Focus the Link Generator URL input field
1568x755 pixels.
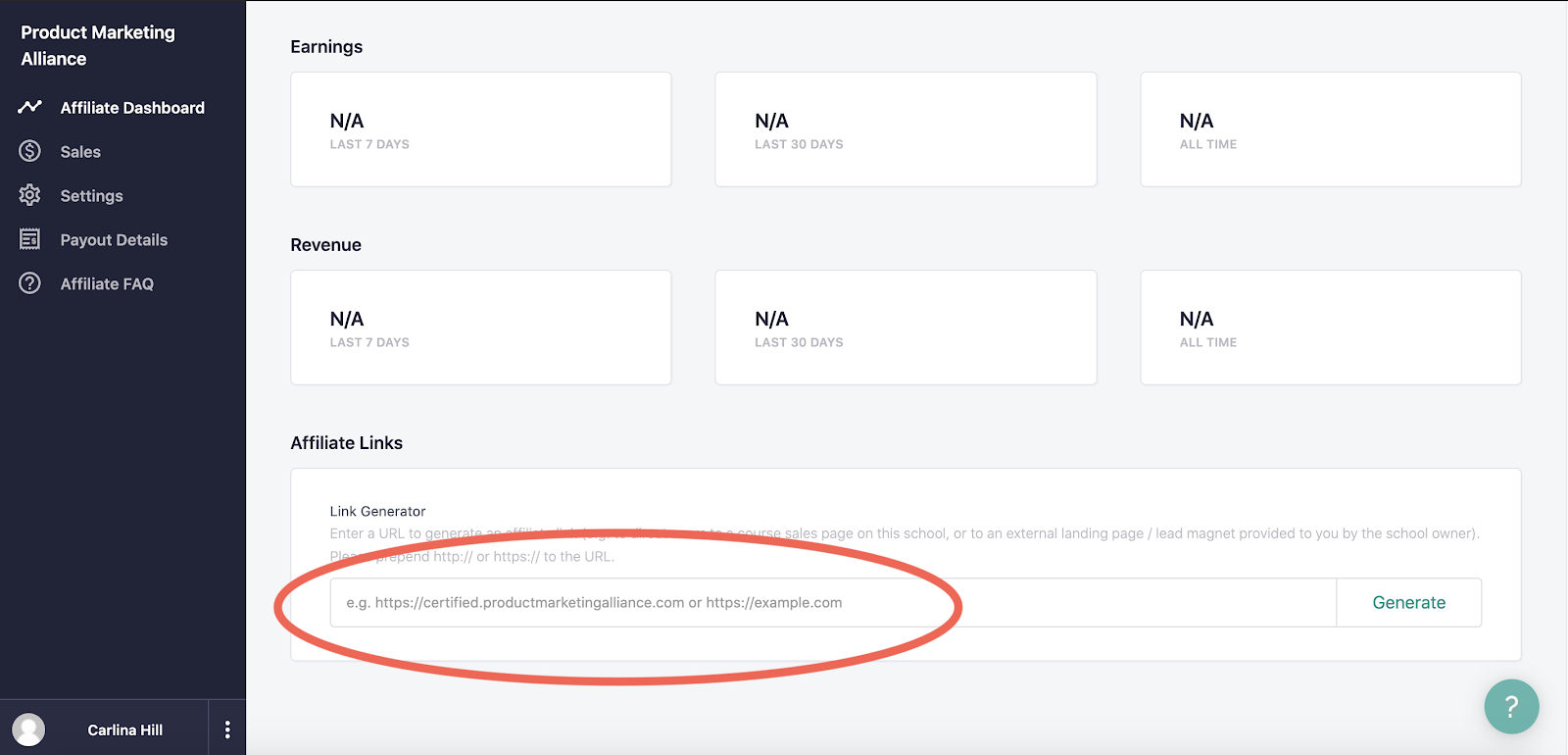pos(833,603)
